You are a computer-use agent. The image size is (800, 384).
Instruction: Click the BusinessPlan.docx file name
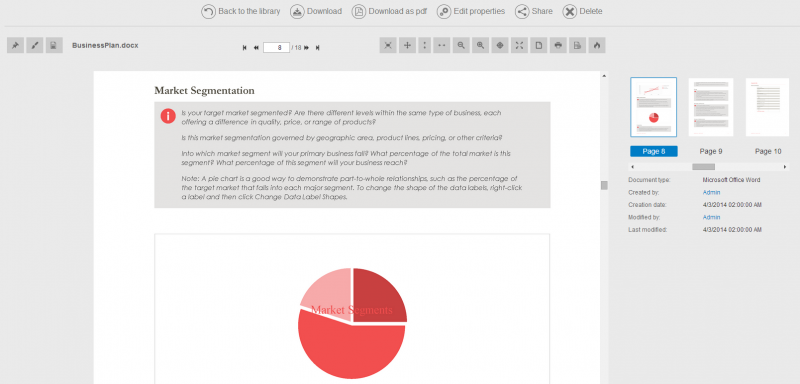pyautogui.click(x=105, y=45)
